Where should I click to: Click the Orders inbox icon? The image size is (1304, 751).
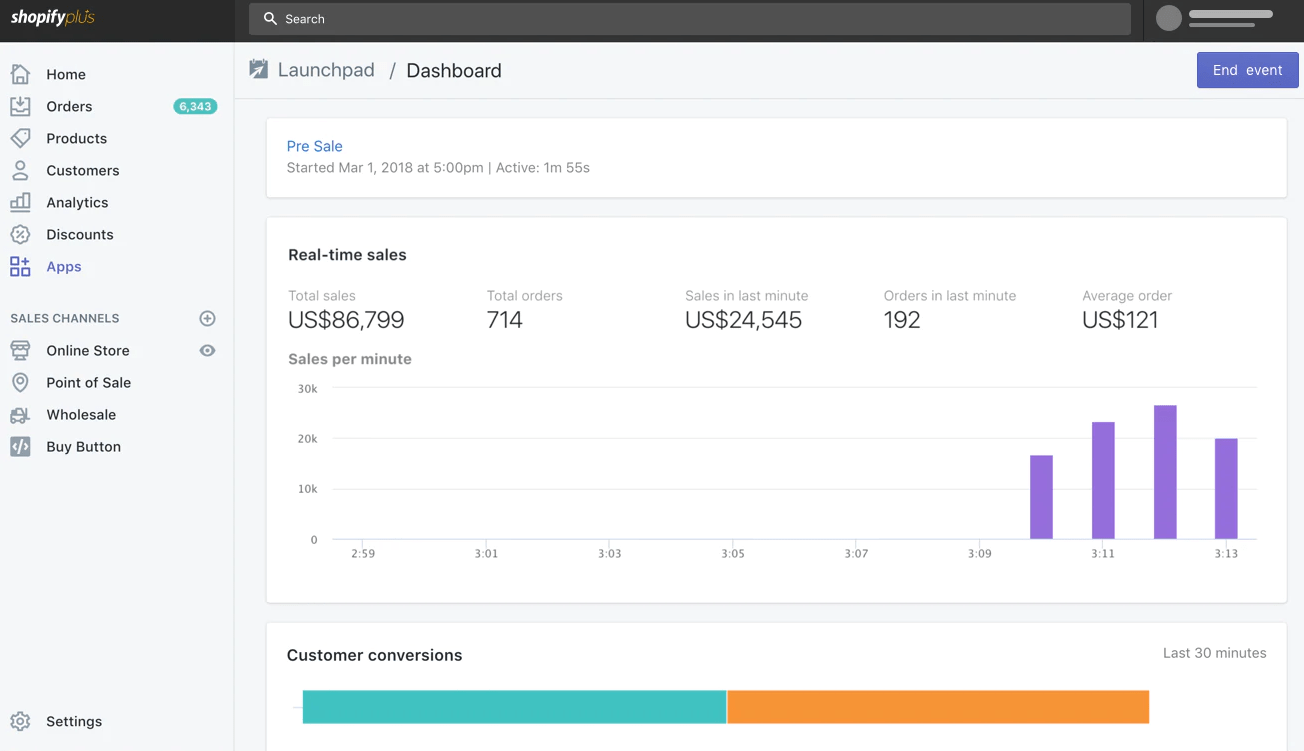(x=20, y=106)
